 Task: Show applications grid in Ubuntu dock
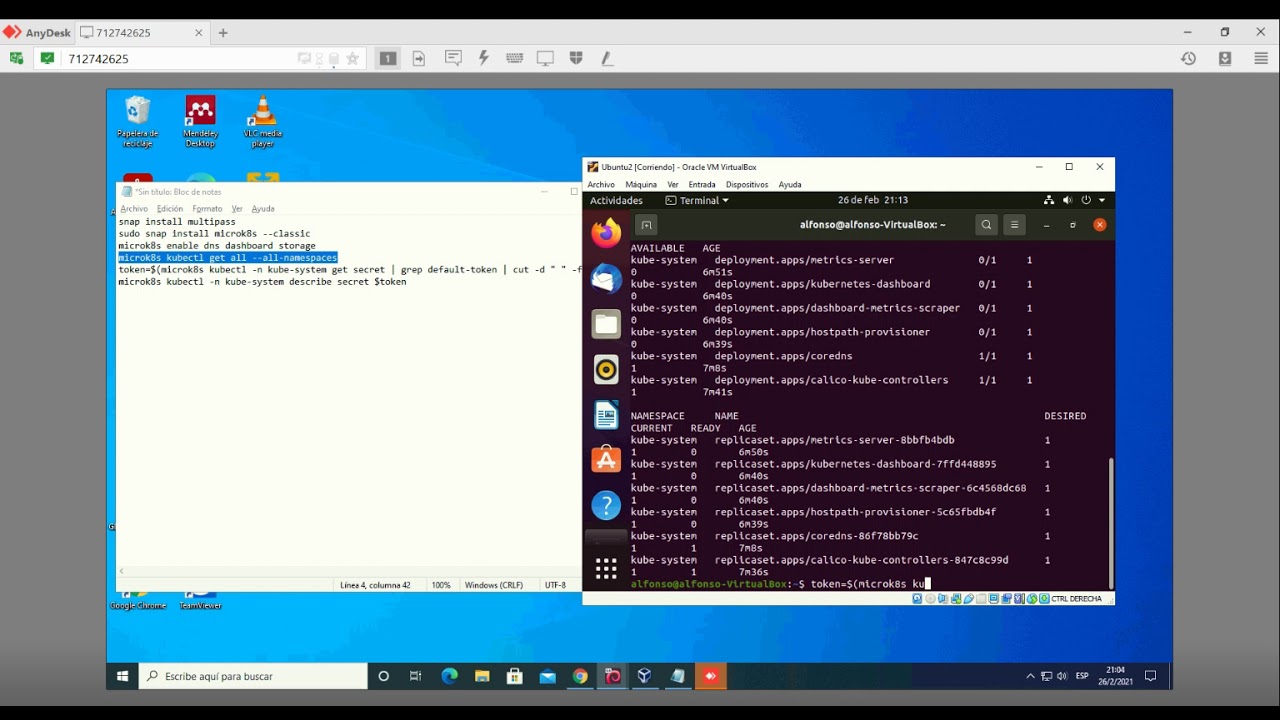pos(606,569)
